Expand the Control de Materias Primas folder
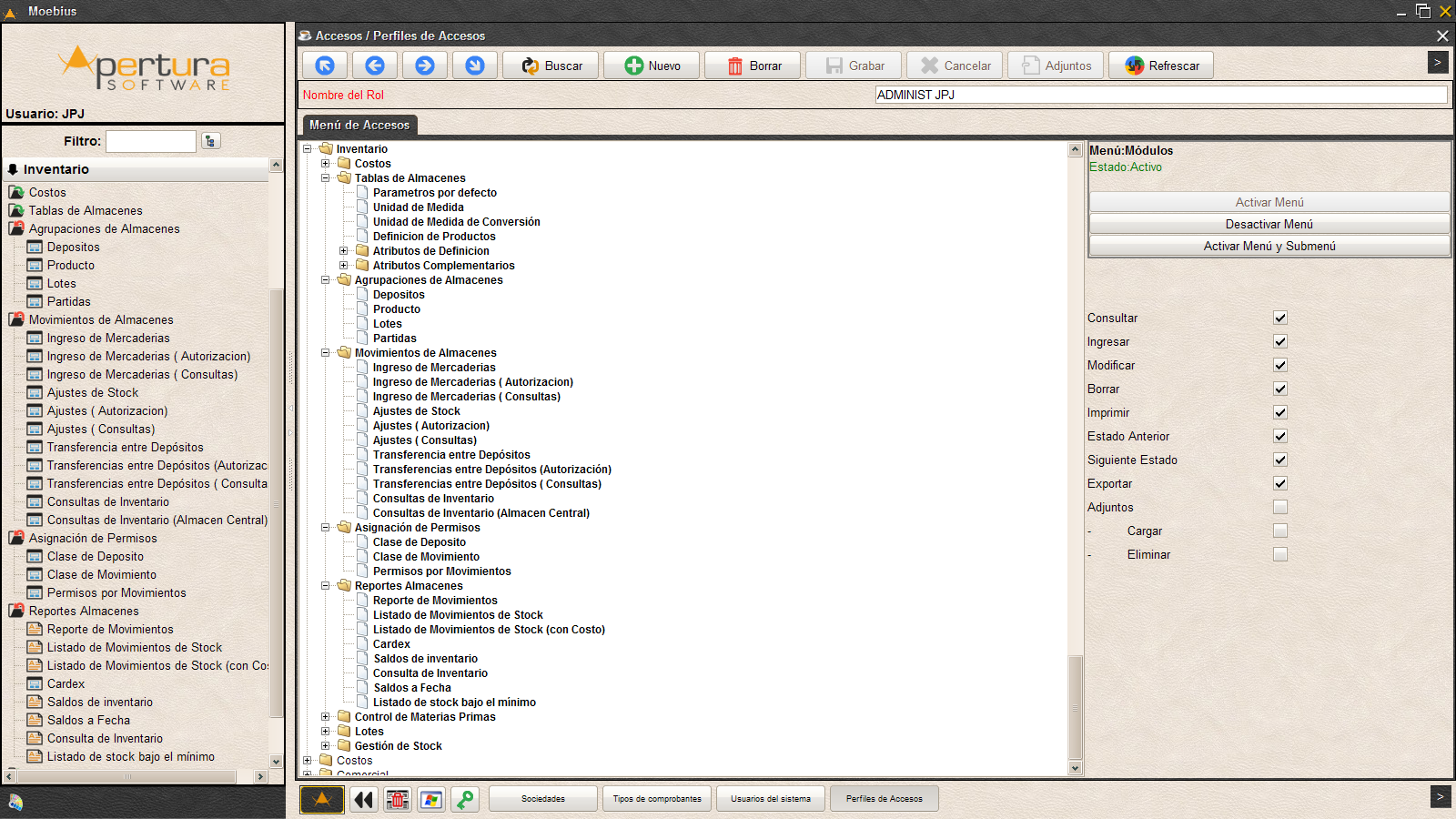This screenshot has height=819, width=1456. [x=326, y=717]
